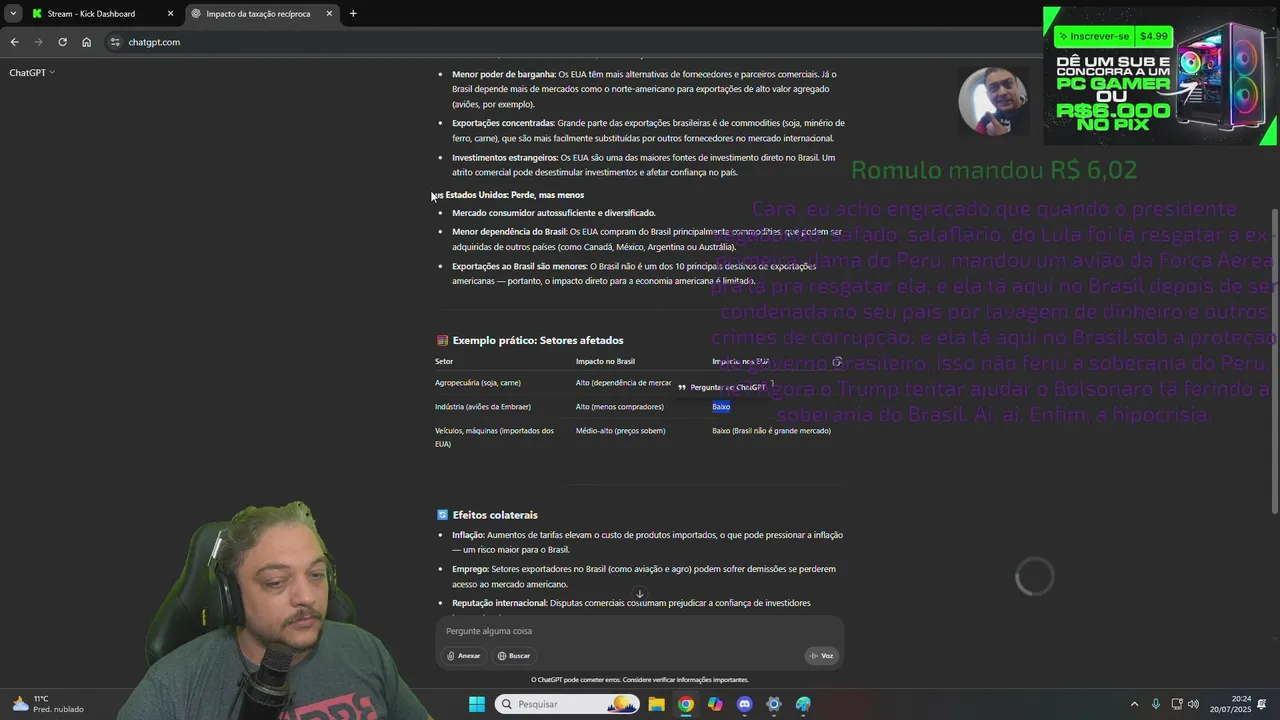Start voice mode with Voz button
The image size is (1280, 720).
pos(821,656)
